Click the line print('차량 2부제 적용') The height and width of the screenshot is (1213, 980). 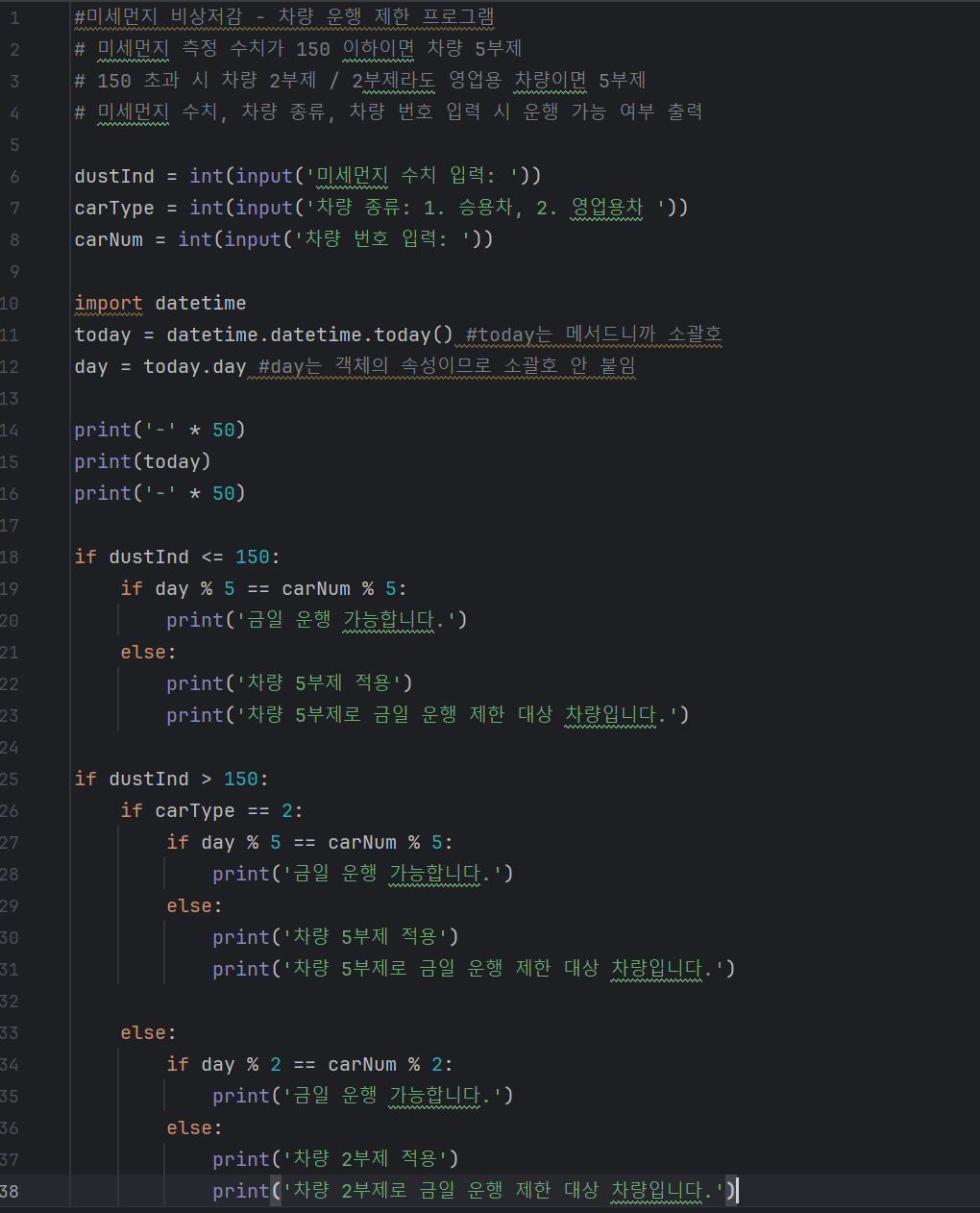pyautogui.click(x=335, y=1159)
